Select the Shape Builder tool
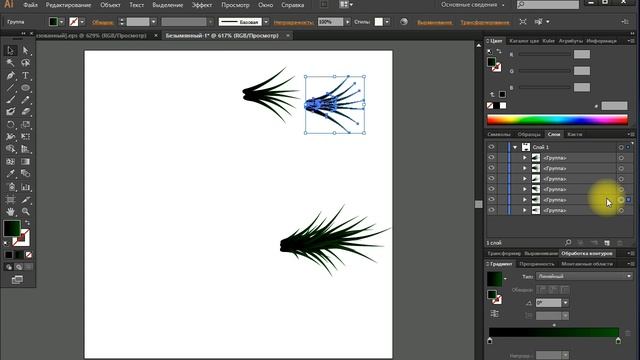640x360 pixels. click(11, 149)
